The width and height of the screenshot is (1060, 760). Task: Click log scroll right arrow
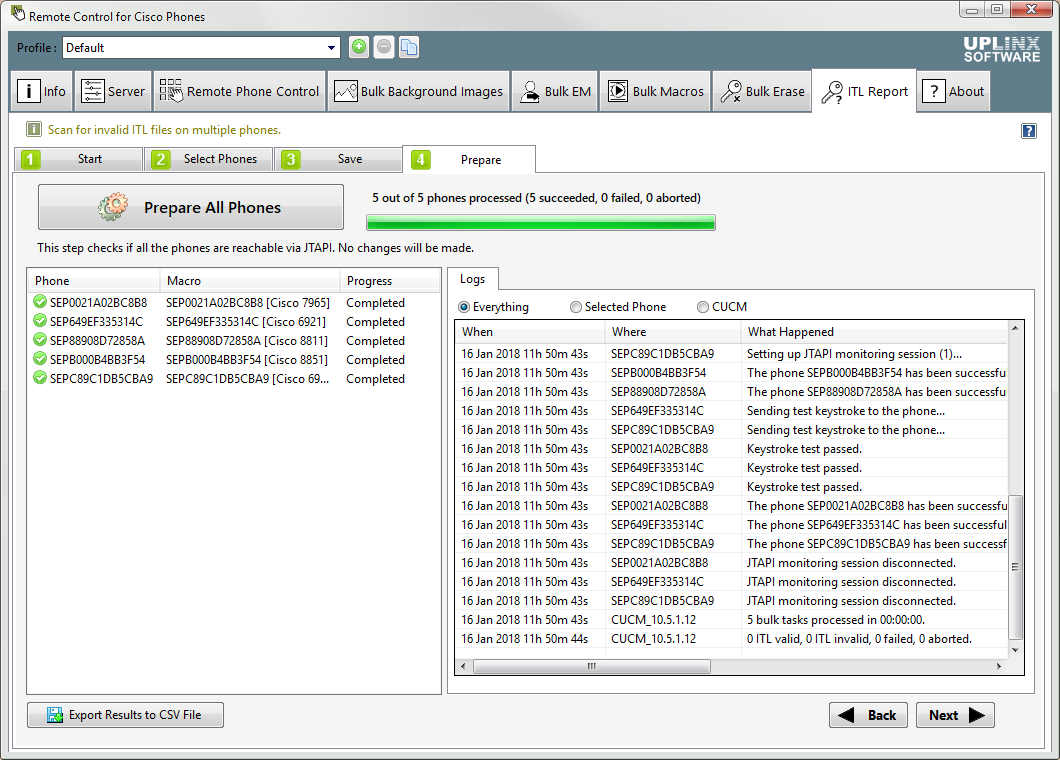coord(999,667)
